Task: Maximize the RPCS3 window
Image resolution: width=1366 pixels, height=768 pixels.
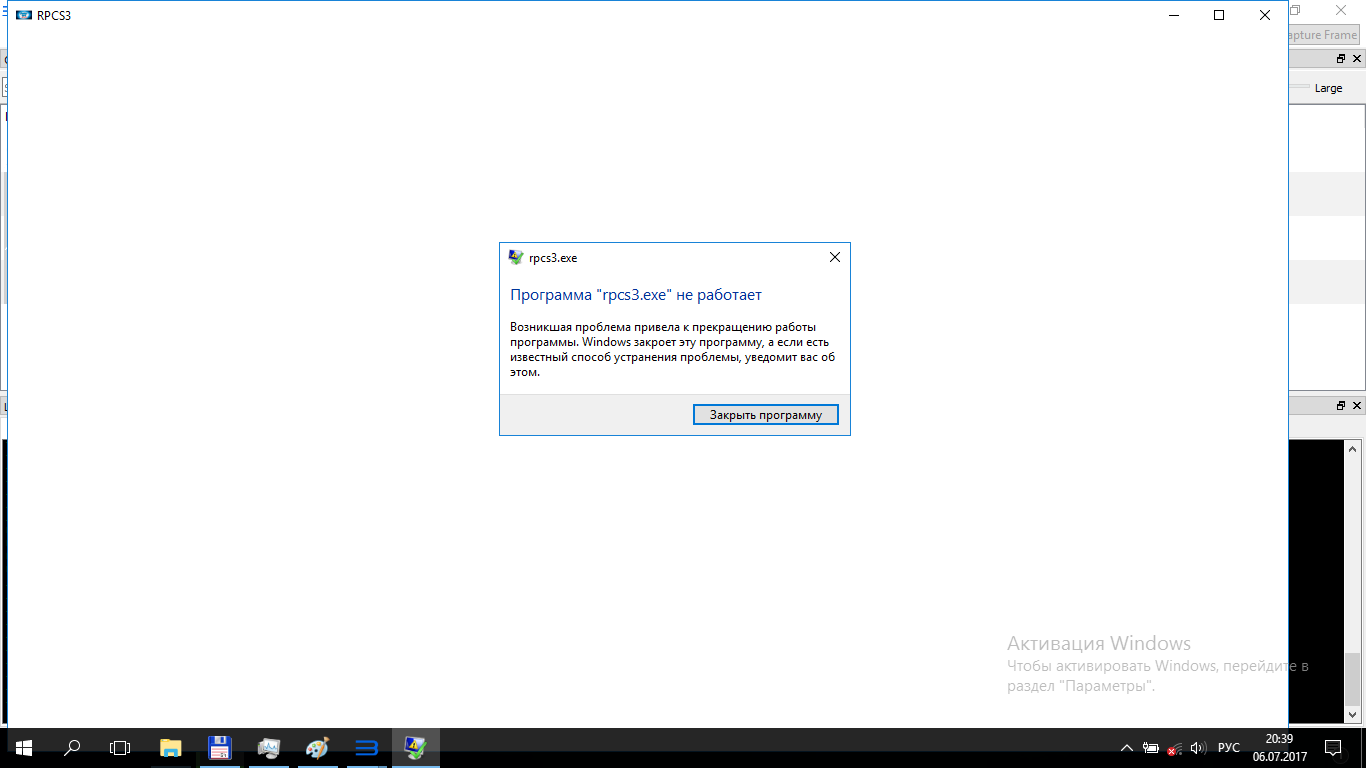Action: click(1219, 15)
